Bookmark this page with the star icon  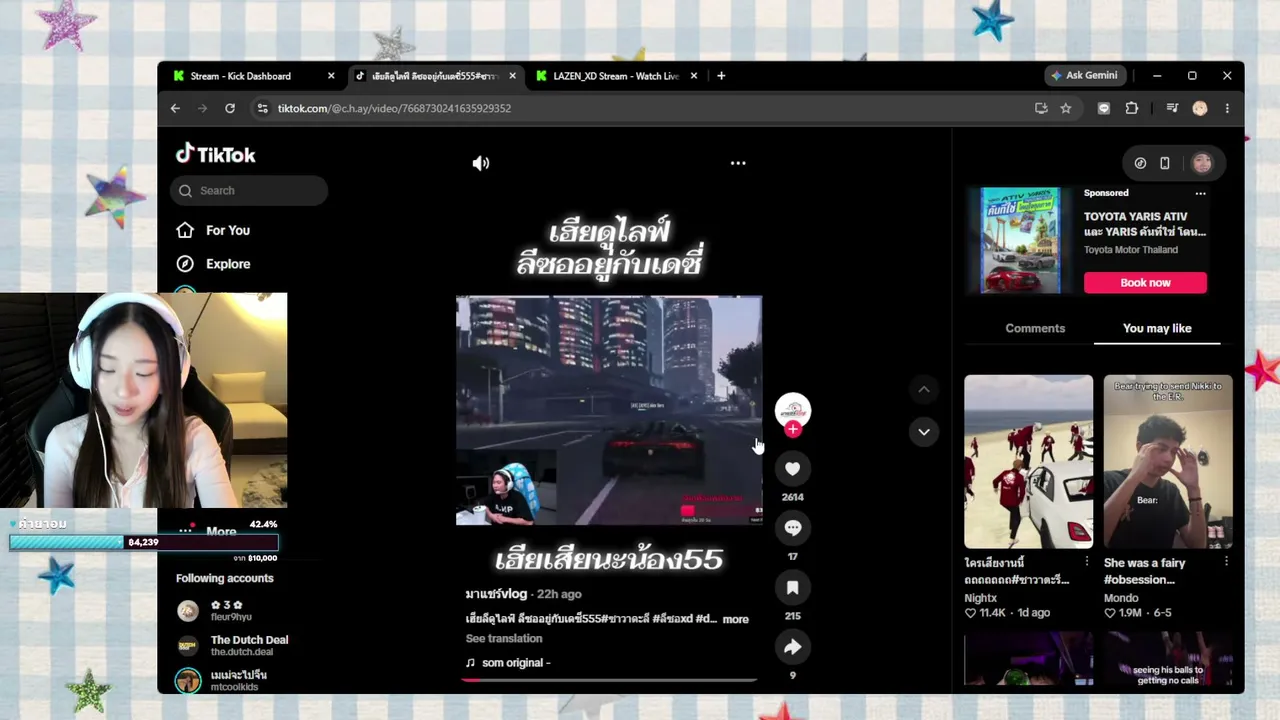(x=1066, y=108)
